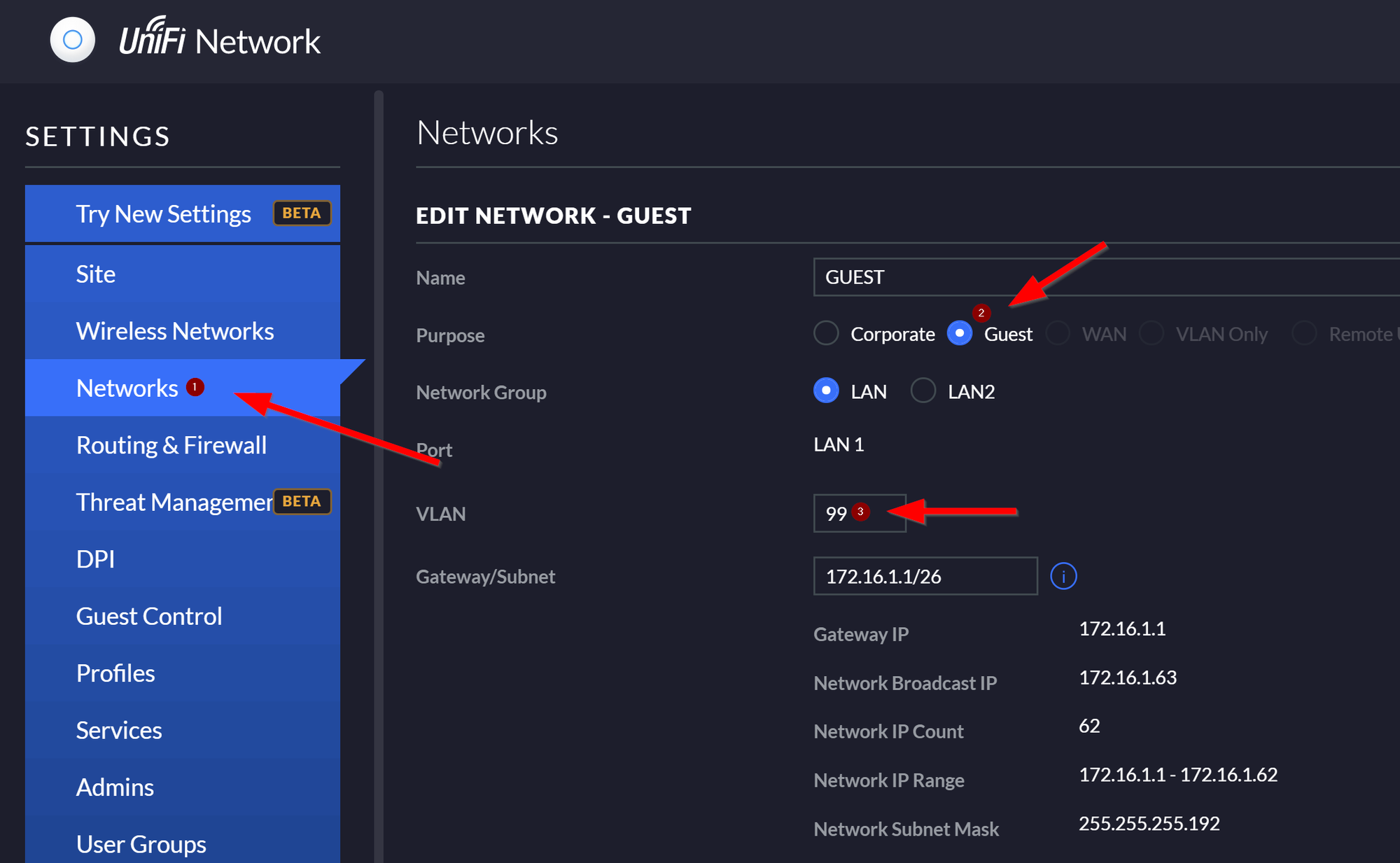Viewport: 1400px width, 863px height.
Task: Click the Gateway/Subnet info icon
Action: [x=1063, y=577]
